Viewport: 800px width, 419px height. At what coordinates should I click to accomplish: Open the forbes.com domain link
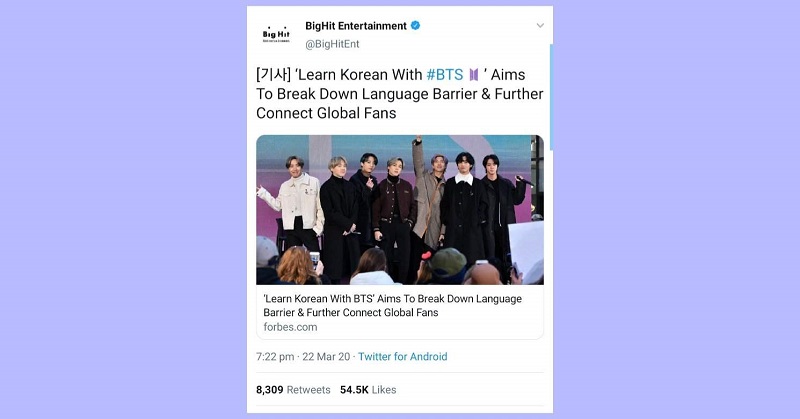(x=290, y=327)
